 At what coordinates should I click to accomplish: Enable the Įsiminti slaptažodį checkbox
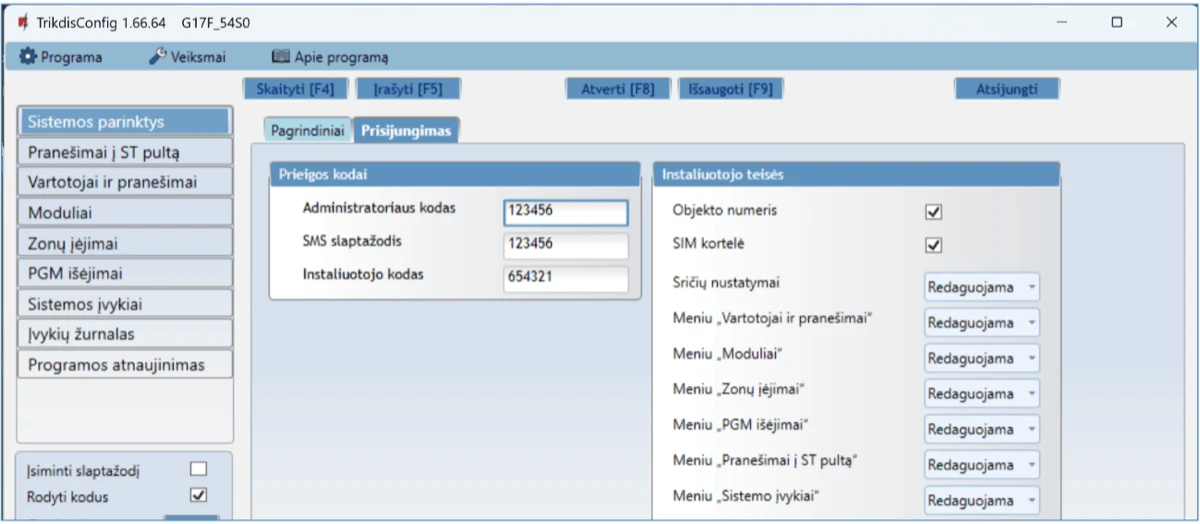(198, 468)
